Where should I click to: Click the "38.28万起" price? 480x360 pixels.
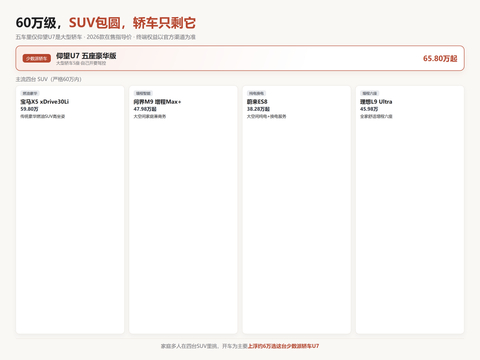tap(258, 109)
